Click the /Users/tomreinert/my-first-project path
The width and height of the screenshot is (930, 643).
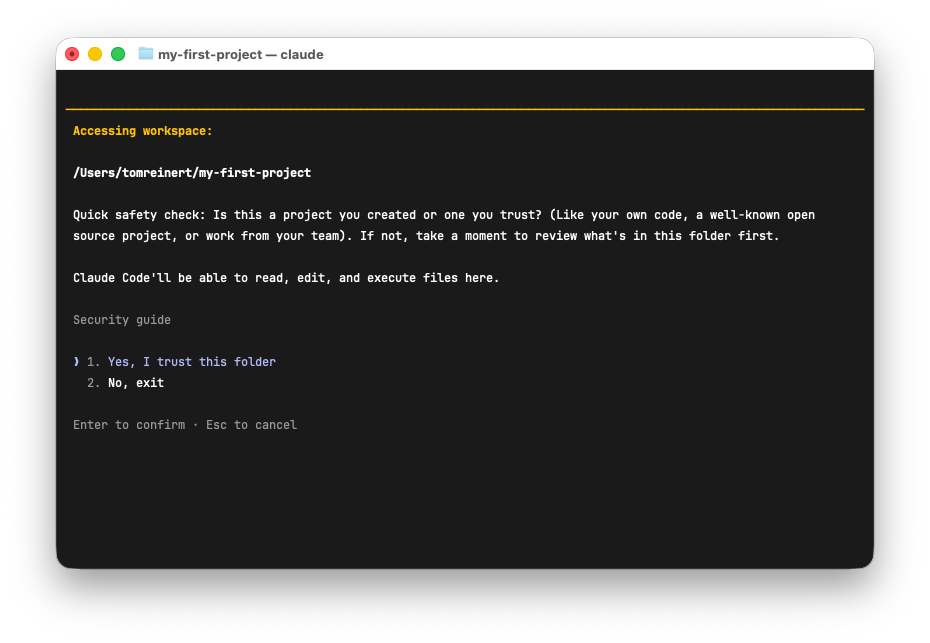click(192, 173)
